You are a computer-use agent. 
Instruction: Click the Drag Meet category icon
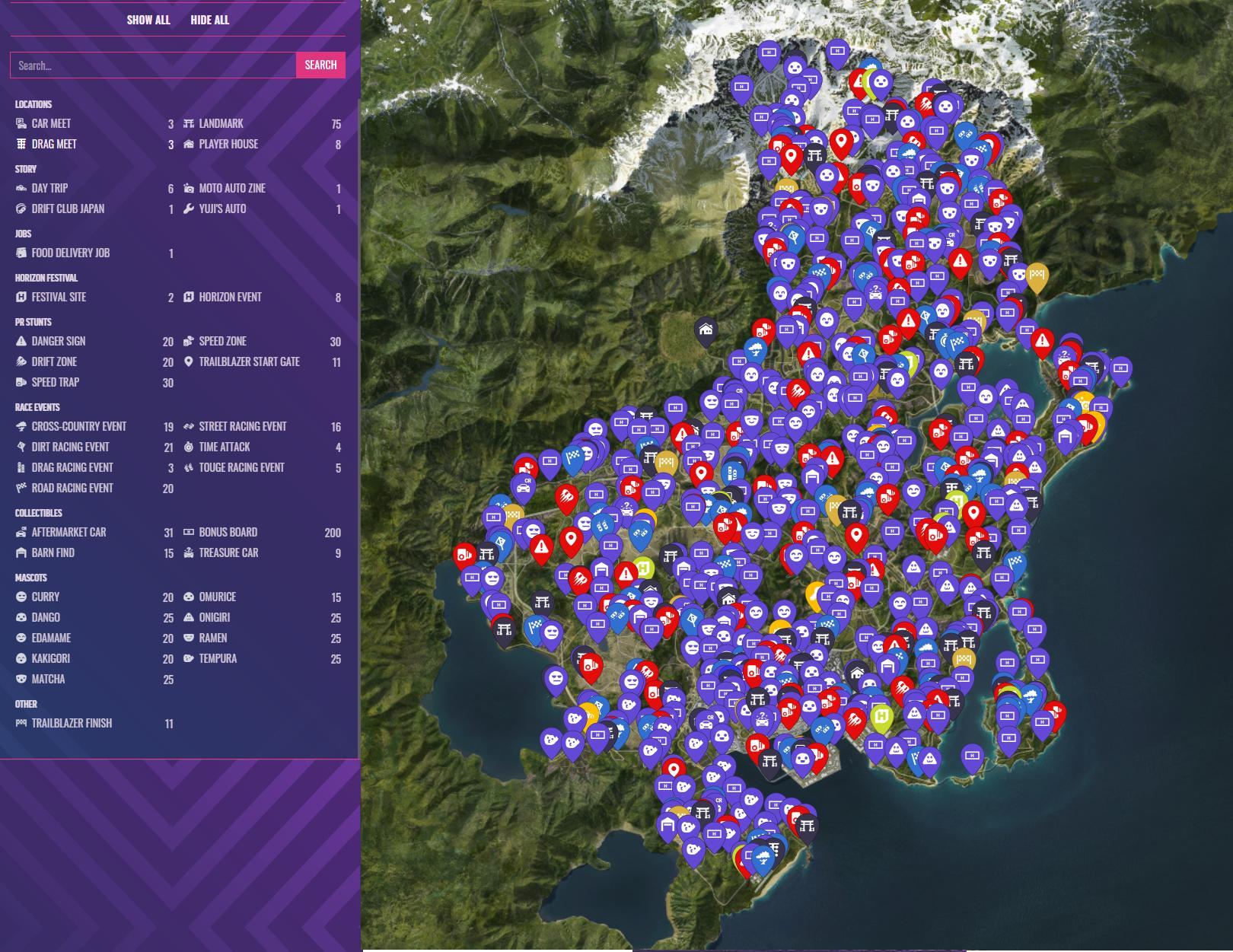tap(21, 144)
